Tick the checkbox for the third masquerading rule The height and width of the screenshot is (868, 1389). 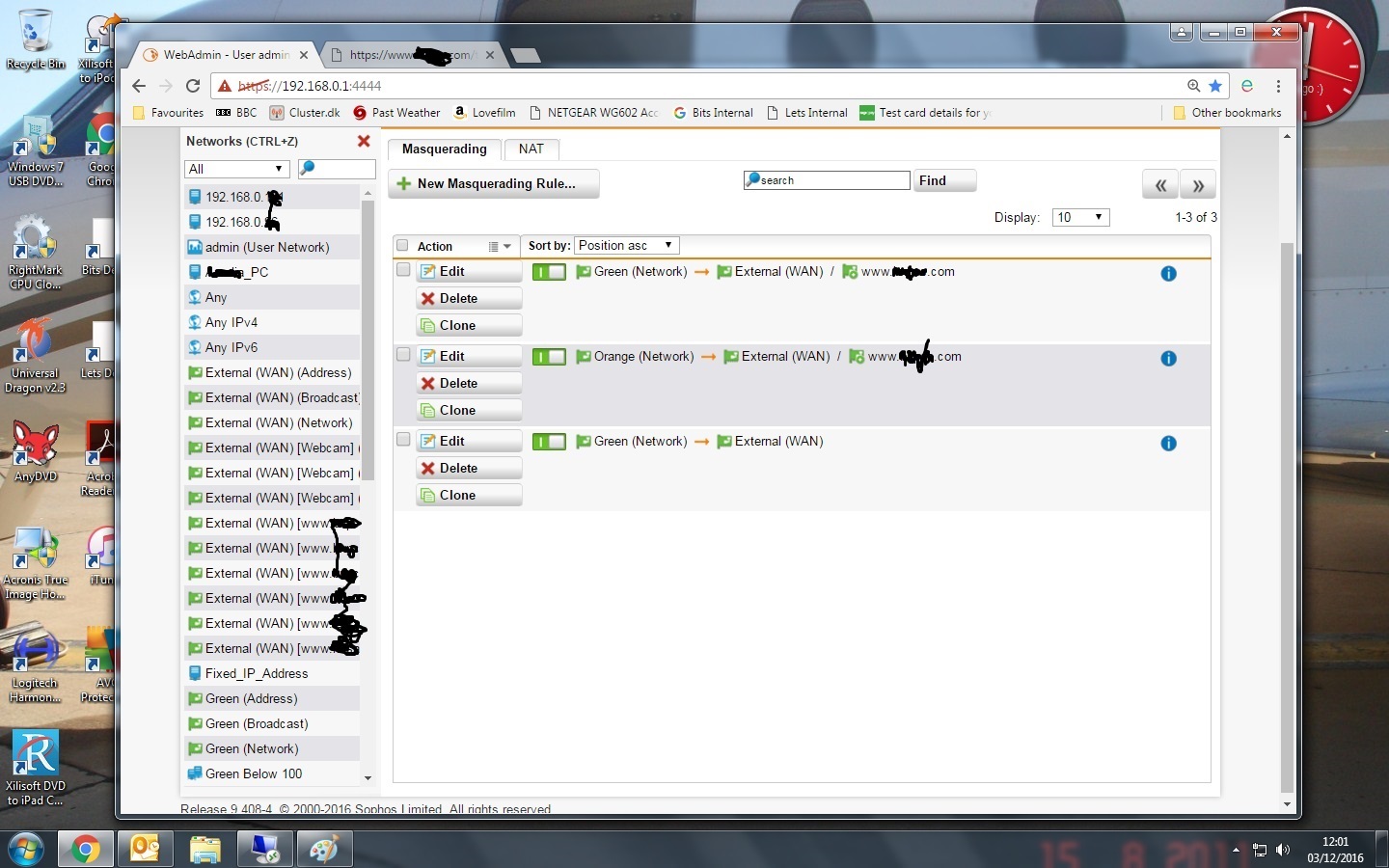coord(403,440)
